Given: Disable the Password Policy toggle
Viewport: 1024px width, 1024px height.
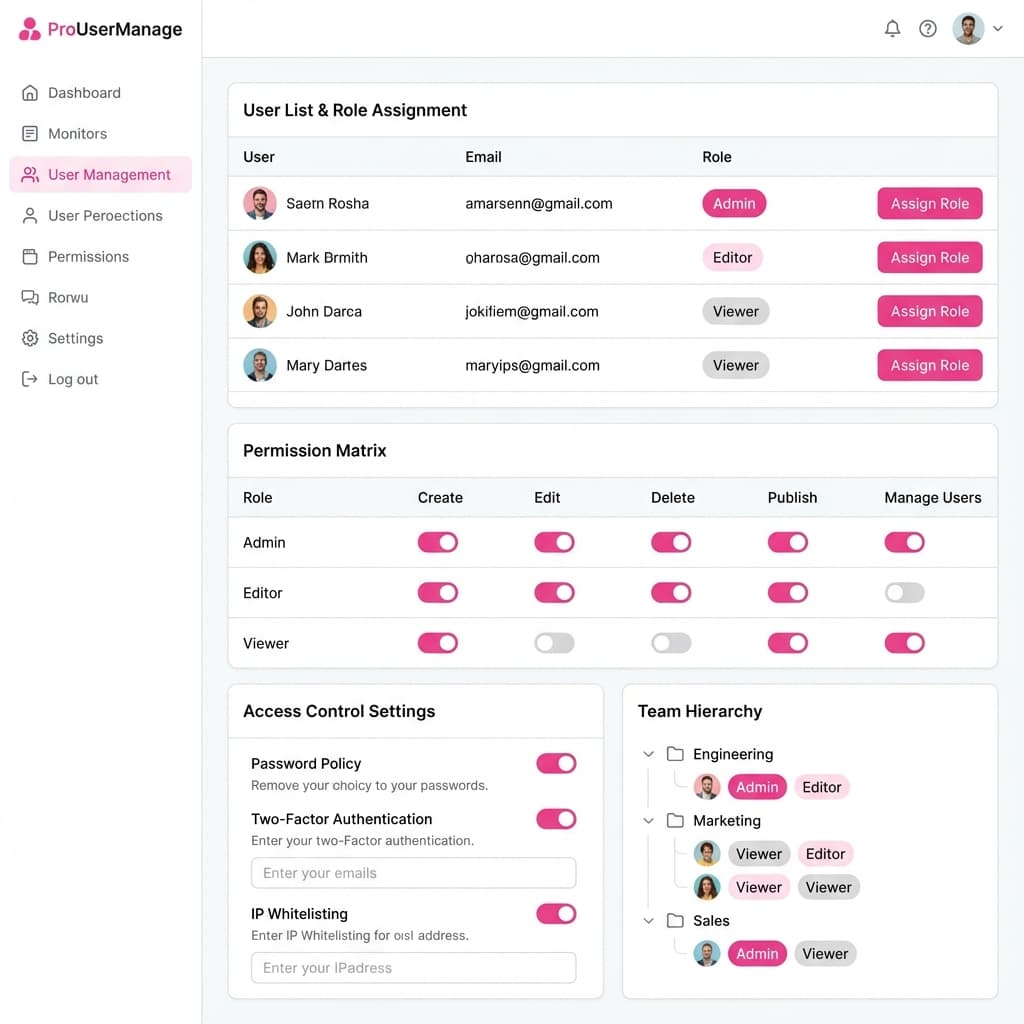Looking at the screenshot, I should click(556, 764).
